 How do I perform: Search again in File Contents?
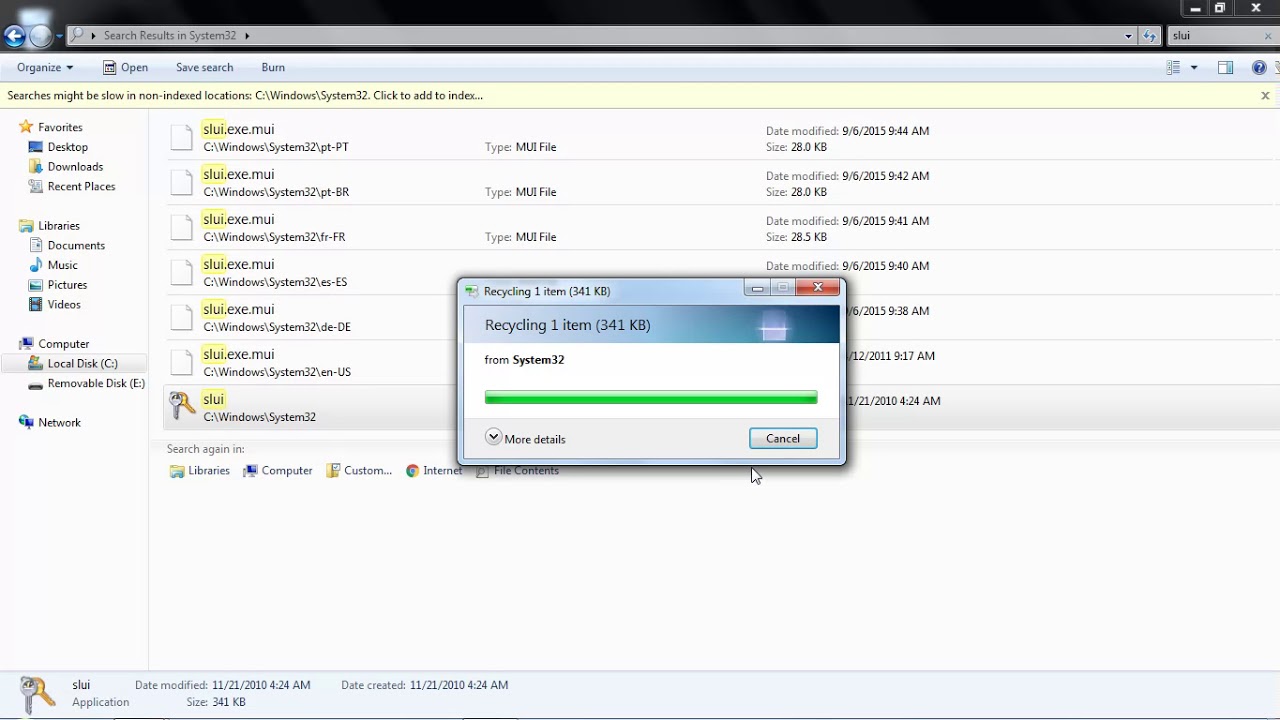[x=517, y=471]
